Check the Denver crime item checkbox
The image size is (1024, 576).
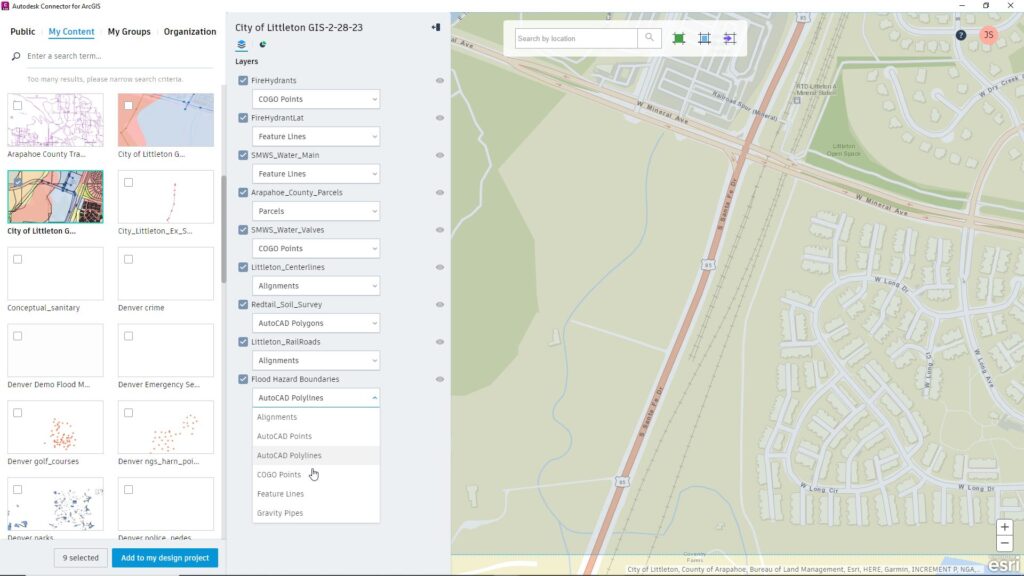click(x=129, y=259)
